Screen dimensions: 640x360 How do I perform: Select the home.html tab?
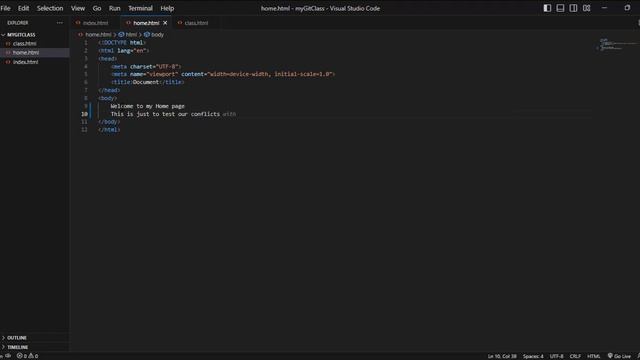coord(146,23)
